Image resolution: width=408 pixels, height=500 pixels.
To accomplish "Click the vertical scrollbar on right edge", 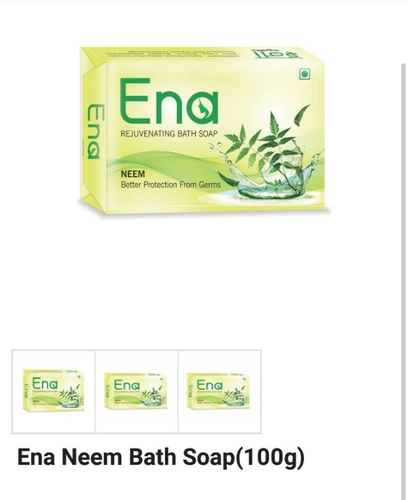I will click(404, 280).
